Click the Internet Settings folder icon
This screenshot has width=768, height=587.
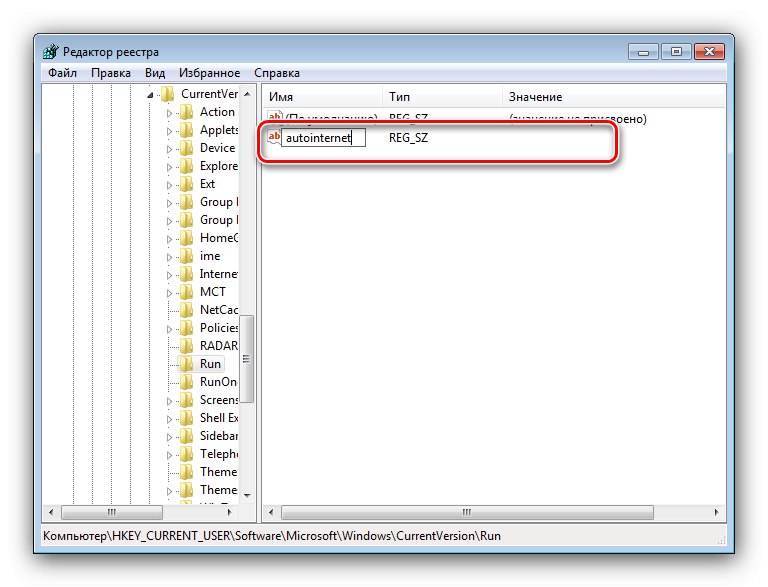tap(187, 274)
